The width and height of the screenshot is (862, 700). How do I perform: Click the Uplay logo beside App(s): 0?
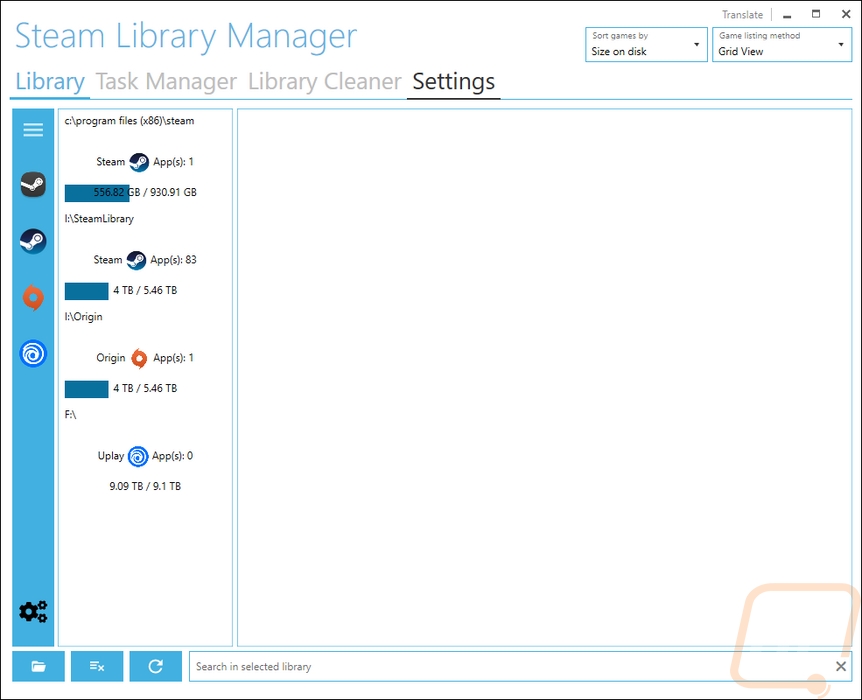pyautogui.click(x=138, y=456)
